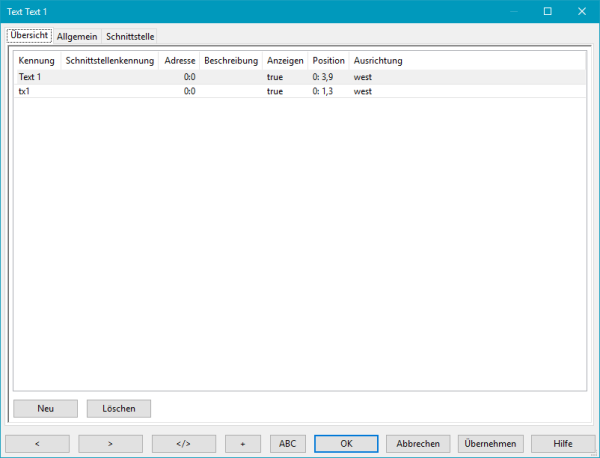Apply changes with Übernehmen
The height and width of the screenshot is (458, 600).
tap(490, 443)
